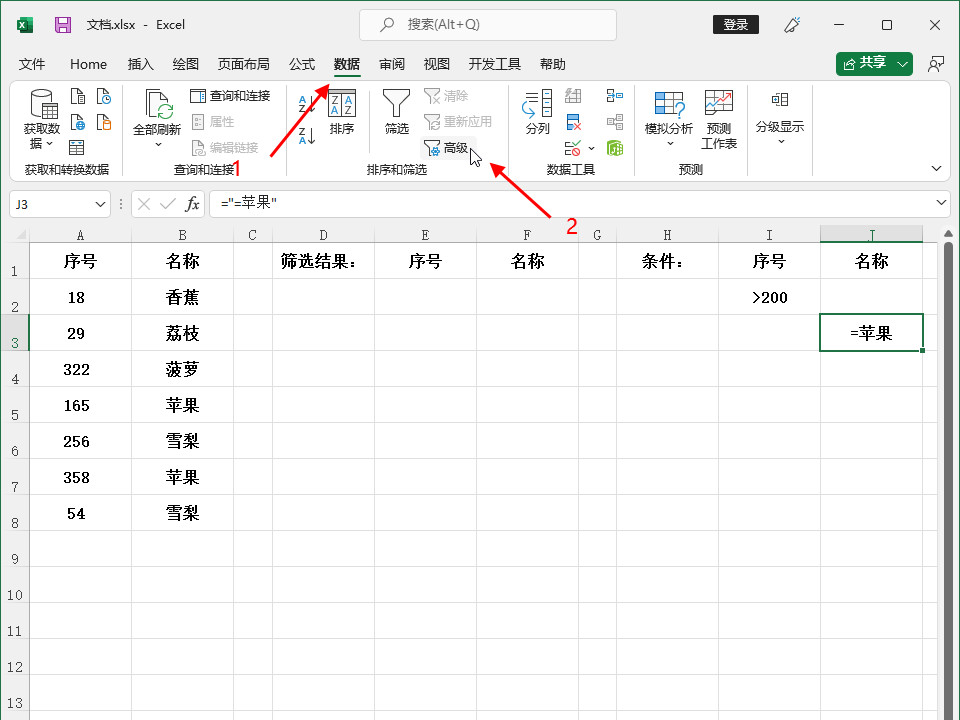This screenshot has width=960, height=720.
Task: Click the Properties (属性) button
Action: tap(213, 122)
